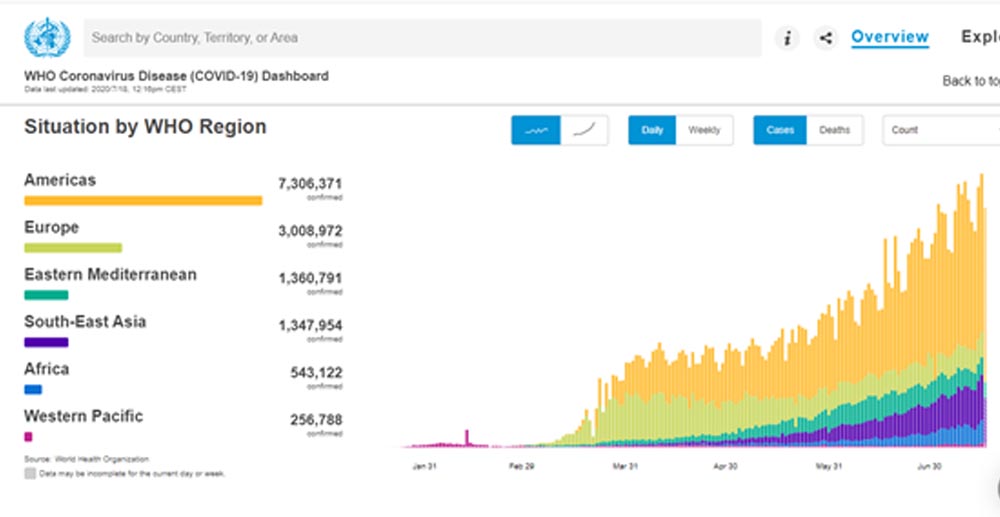The height and width of the screenshot is (517, 1000).
Task: Click the WHO logo icon
Action: (47, 38)
